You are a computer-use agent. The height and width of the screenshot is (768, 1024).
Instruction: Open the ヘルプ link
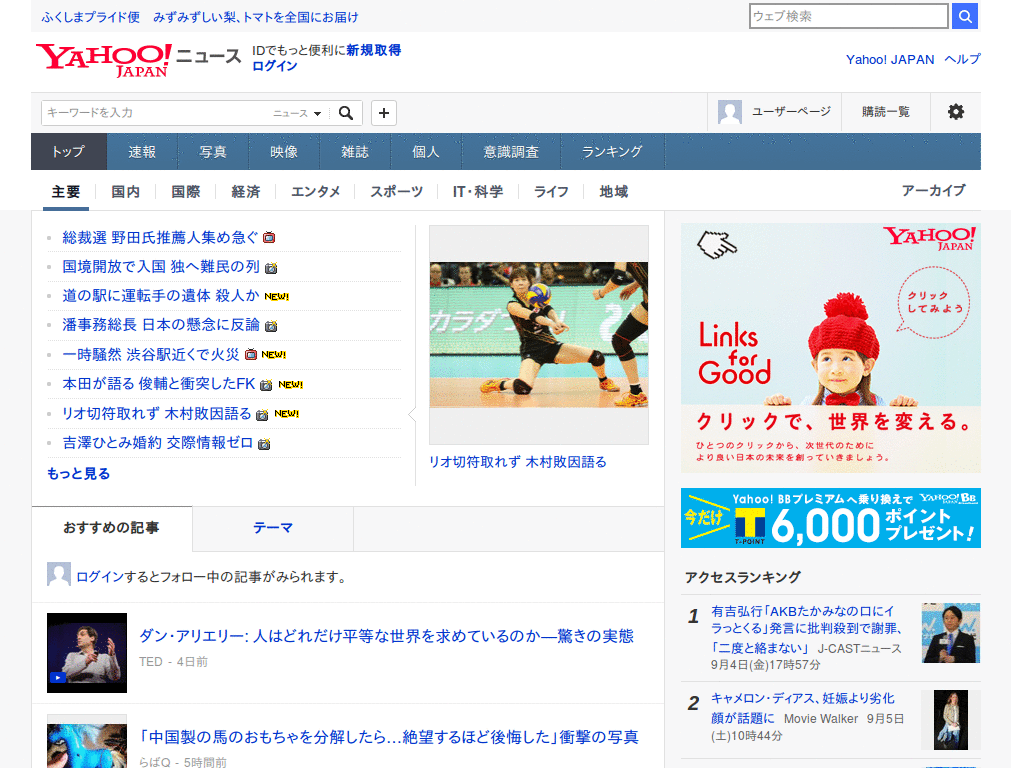click(963, 59)
